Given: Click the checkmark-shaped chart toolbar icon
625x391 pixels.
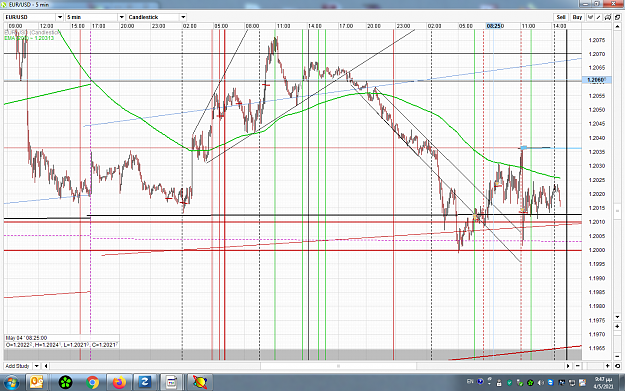Looking at the screenshot, I should point(590,17).
